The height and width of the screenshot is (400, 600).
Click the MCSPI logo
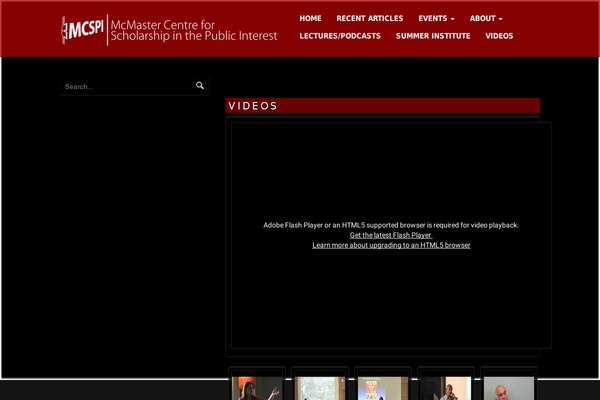coord(82,29)
